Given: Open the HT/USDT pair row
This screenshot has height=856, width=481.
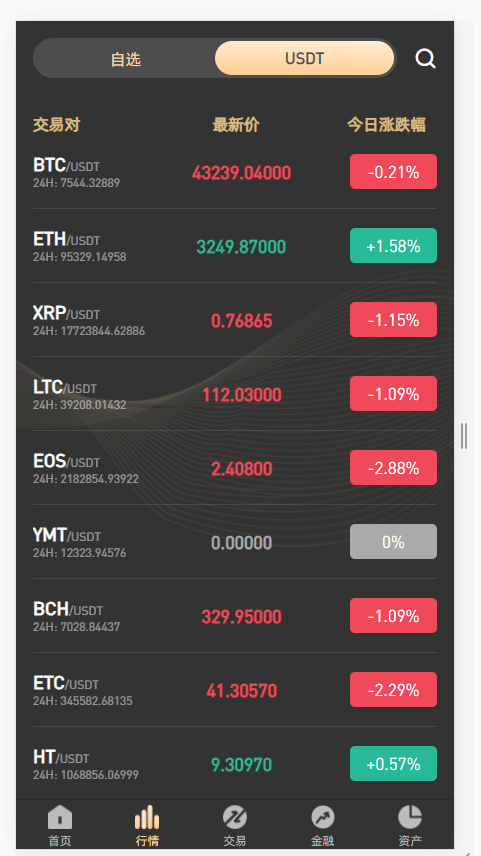Looking at the screenshot, I should coord(235,763).
